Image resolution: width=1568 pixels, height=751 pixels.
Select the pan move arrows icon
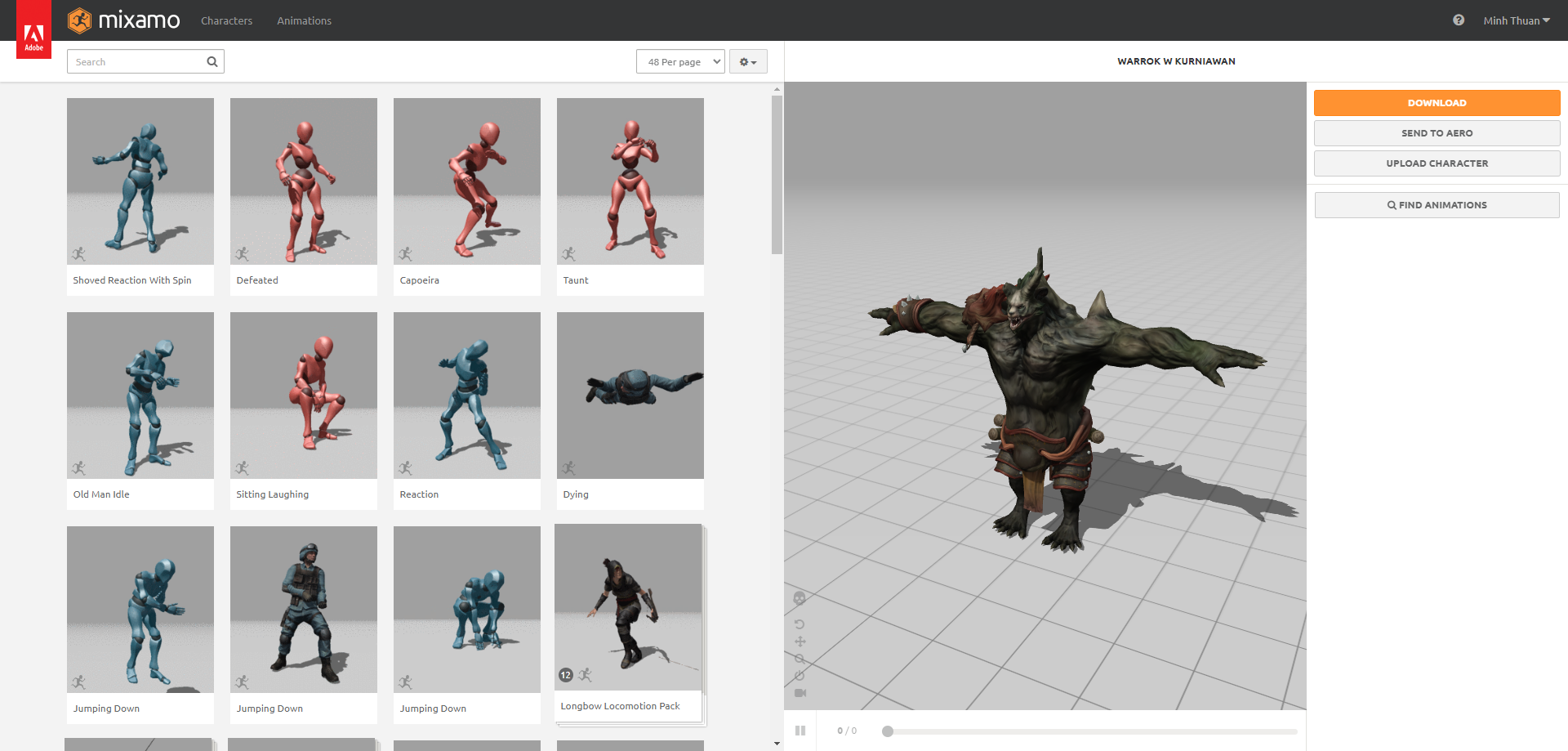click(800, 641)
